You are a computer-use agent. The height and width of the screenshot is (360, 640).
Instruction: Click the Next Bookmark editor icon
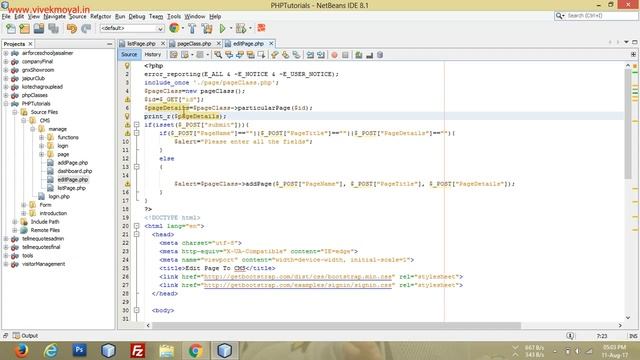click(285, 55)
